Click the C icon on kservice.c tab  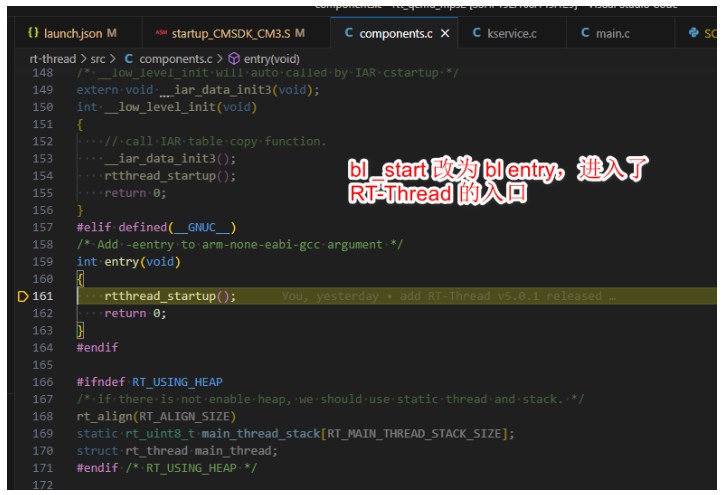pos(477,33)
